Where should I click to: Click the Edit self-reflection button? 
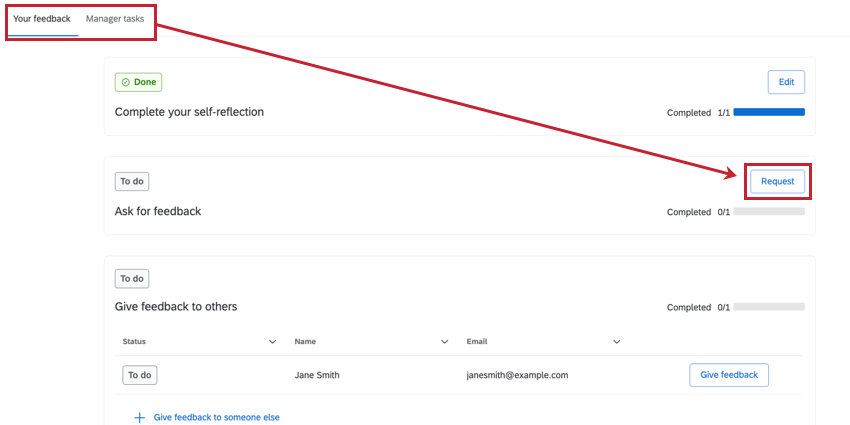tap(786, 82)
